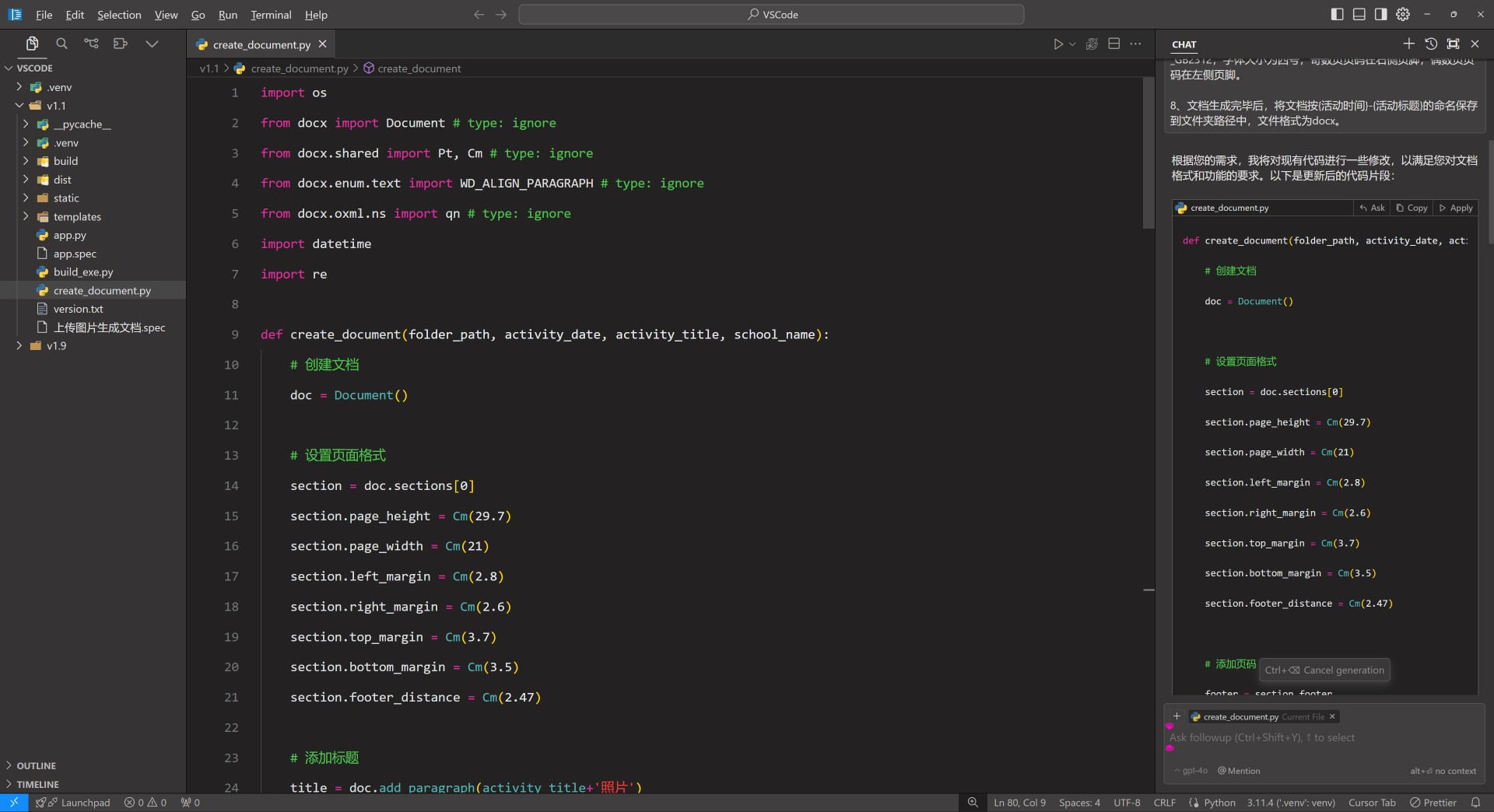
Task: Expand the v1.9 folder
Action: [x=56, y=346]
